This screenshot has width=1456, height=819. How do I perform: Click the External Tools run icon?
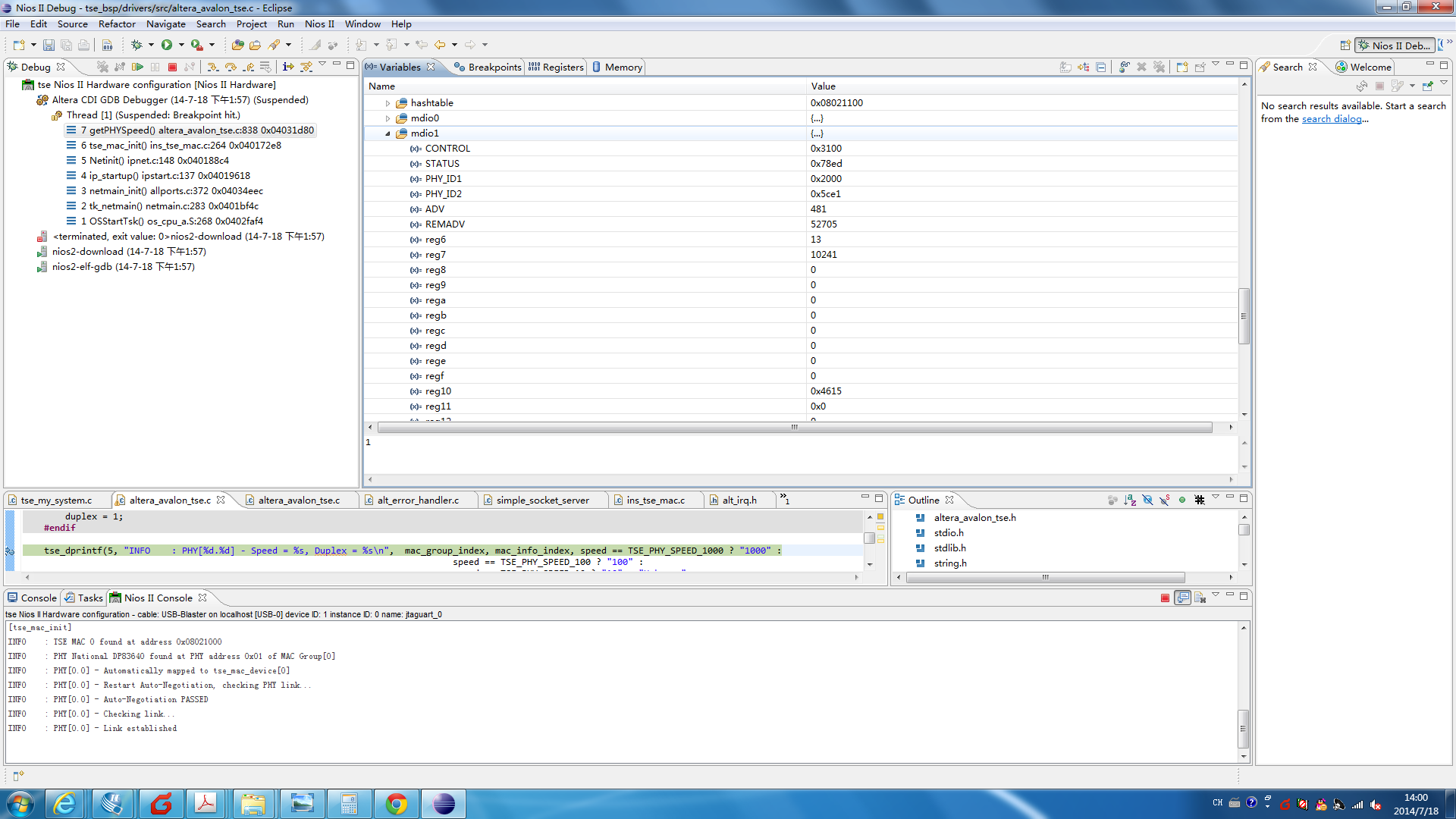point(196,45)
